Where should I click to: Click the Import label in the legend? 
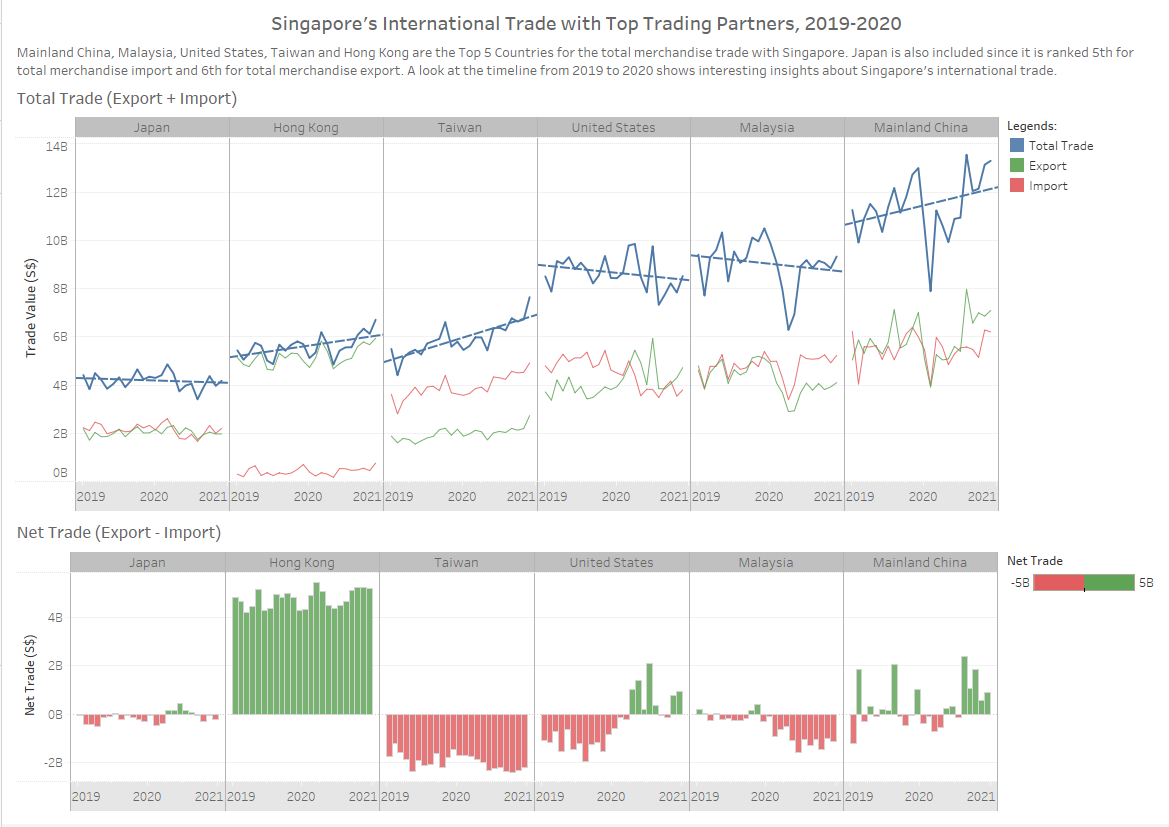pos(1048,186)
